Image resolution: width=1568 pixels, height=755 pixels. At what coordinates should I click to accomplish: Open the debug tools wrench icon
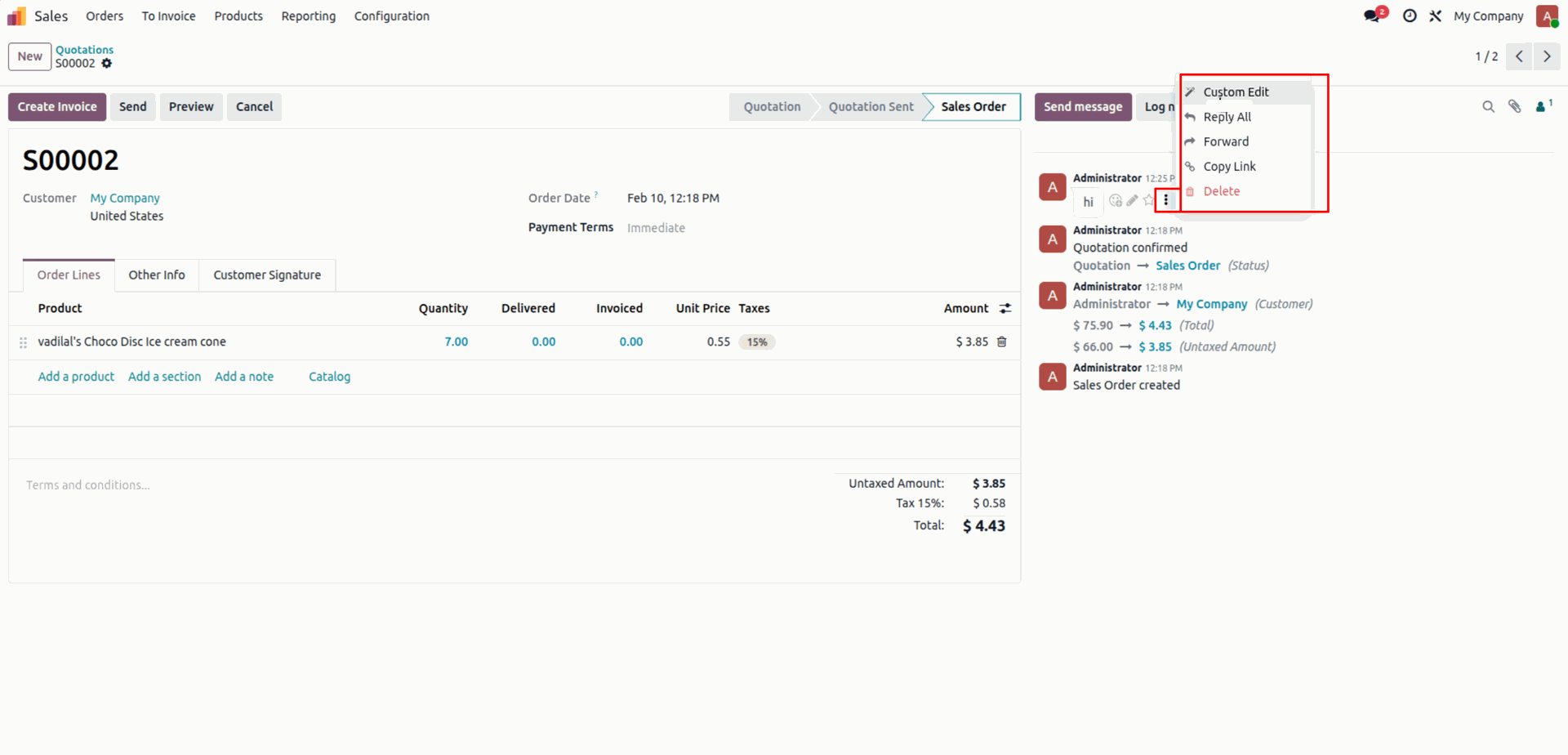1435,16
